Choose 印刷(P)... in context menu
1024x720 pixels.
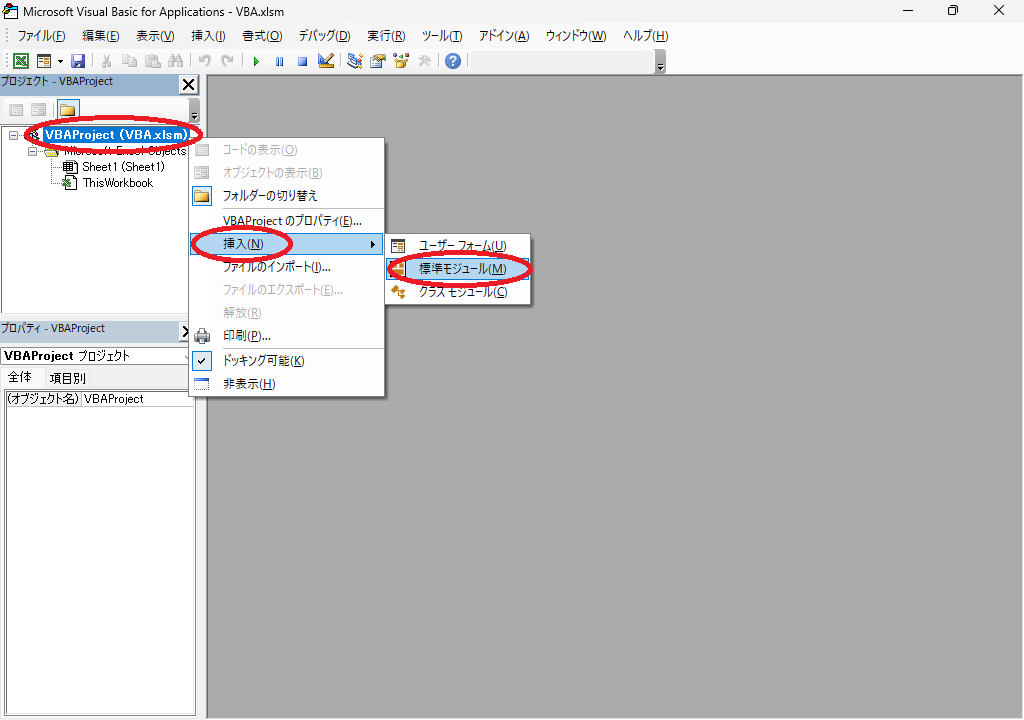point(287,336)
